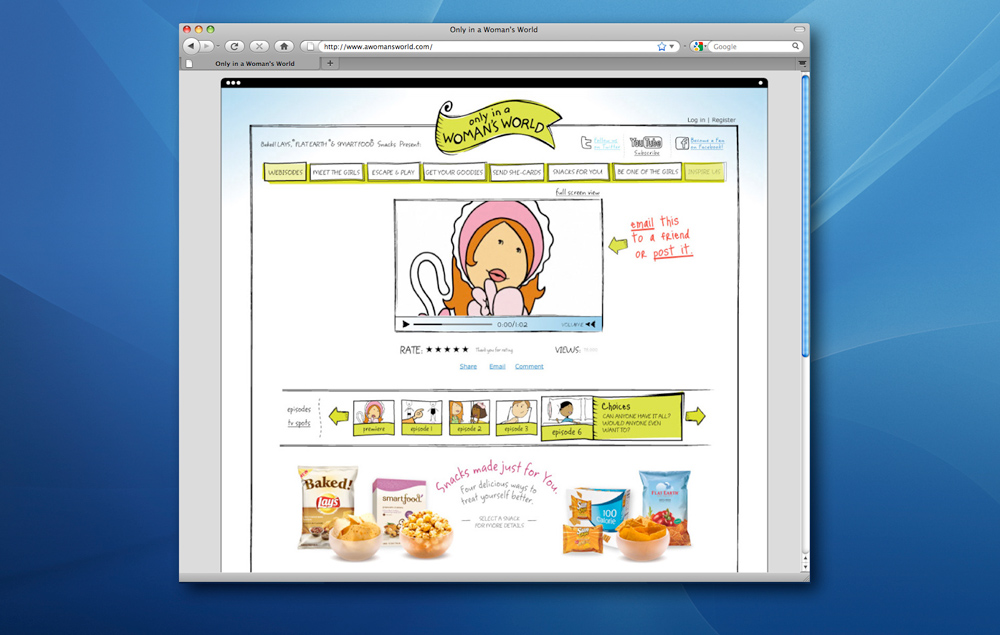Image resolution: width=1000 pixels, height=635 pixels.
Task: Select the Episode 6 thumbnail
Action: pyautogui.click(x=565, y=412)
